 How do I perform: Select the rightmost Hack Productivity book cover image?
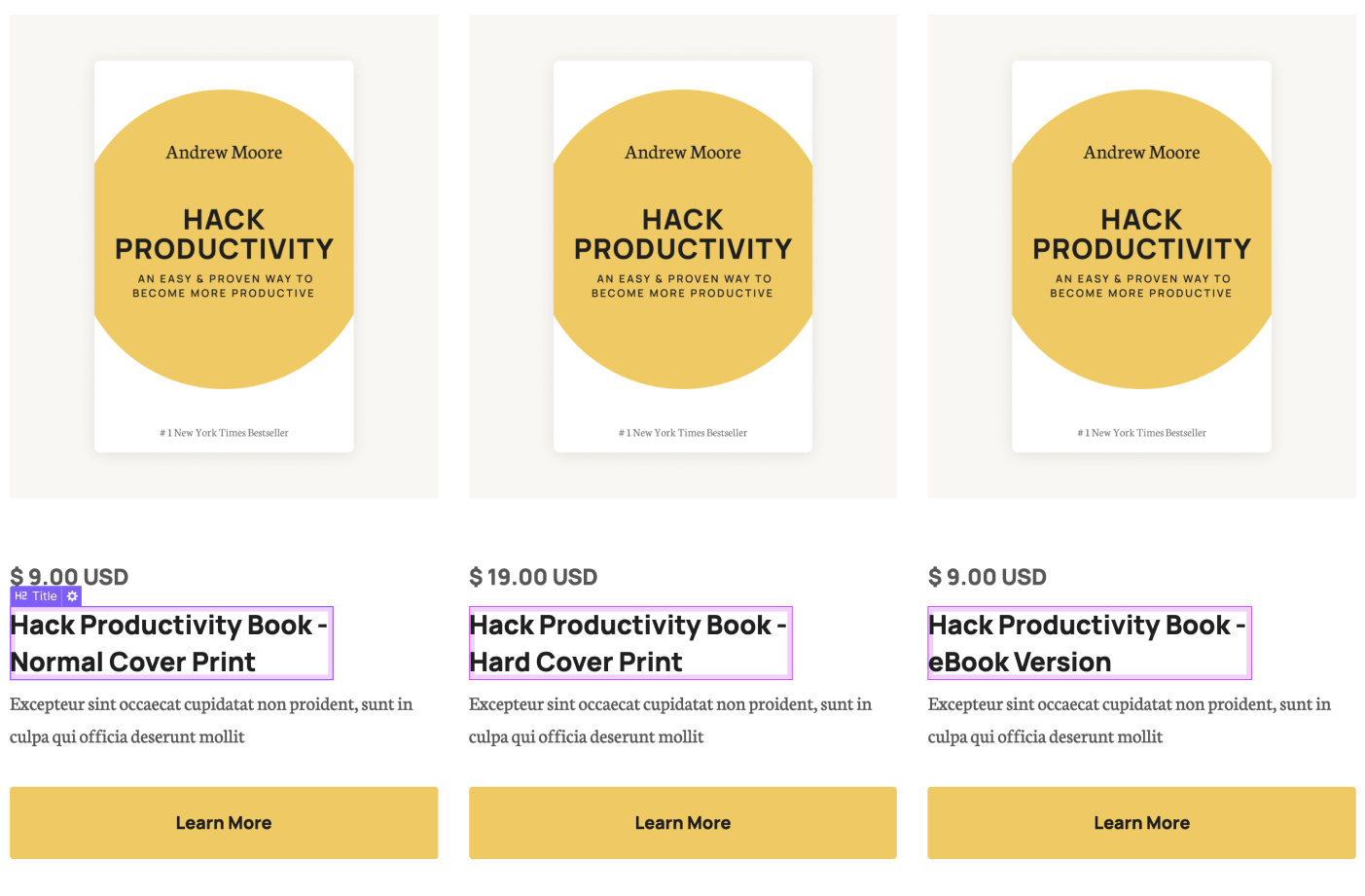point(1140,255)
